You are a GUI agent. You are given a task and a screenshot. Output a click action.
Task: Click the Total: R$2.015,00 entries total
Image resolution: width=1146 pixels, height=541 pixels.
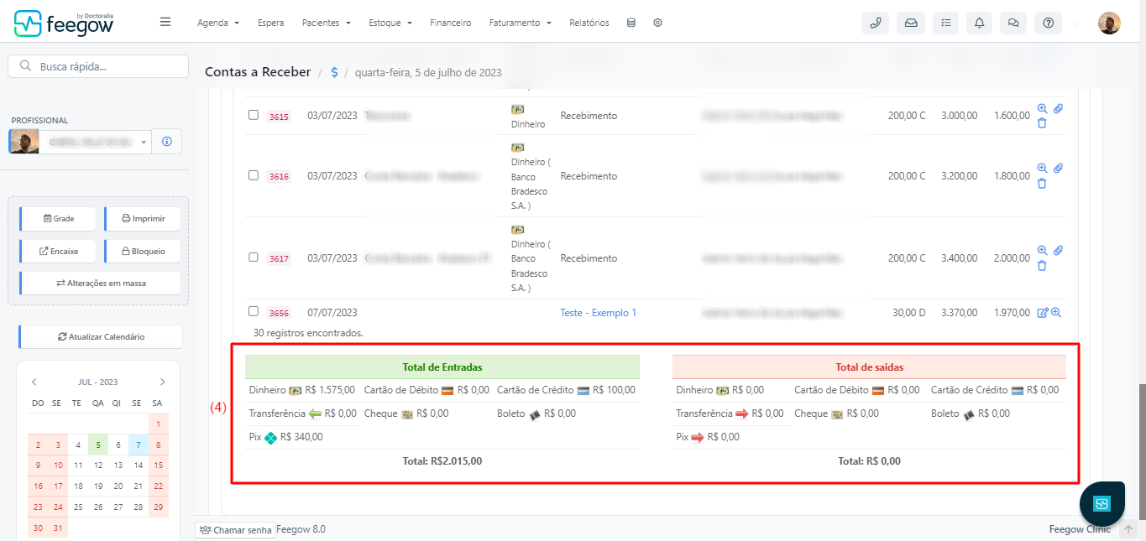(441, 461)
